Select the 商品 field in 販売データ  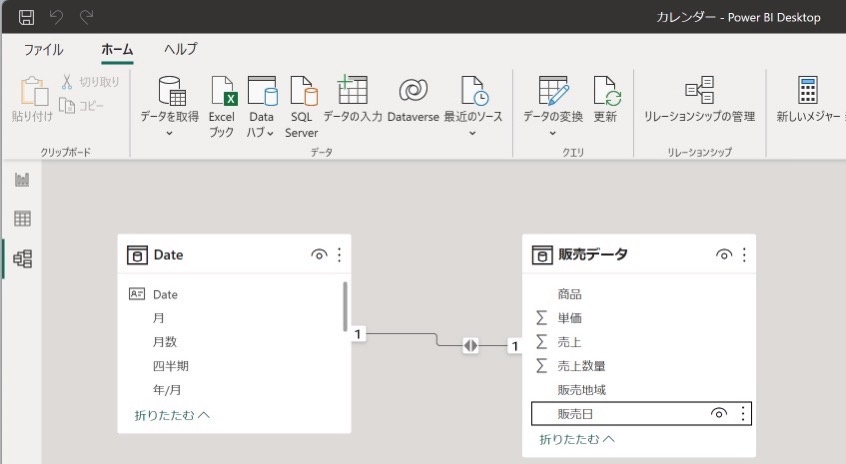(x=569, y=294)
